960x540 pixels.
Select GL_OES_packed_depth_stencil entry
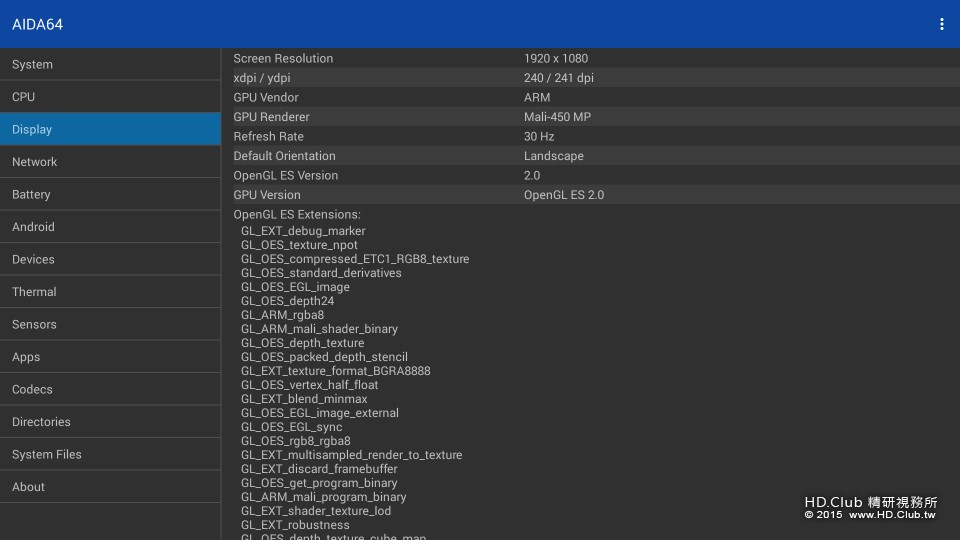point(324,357)
